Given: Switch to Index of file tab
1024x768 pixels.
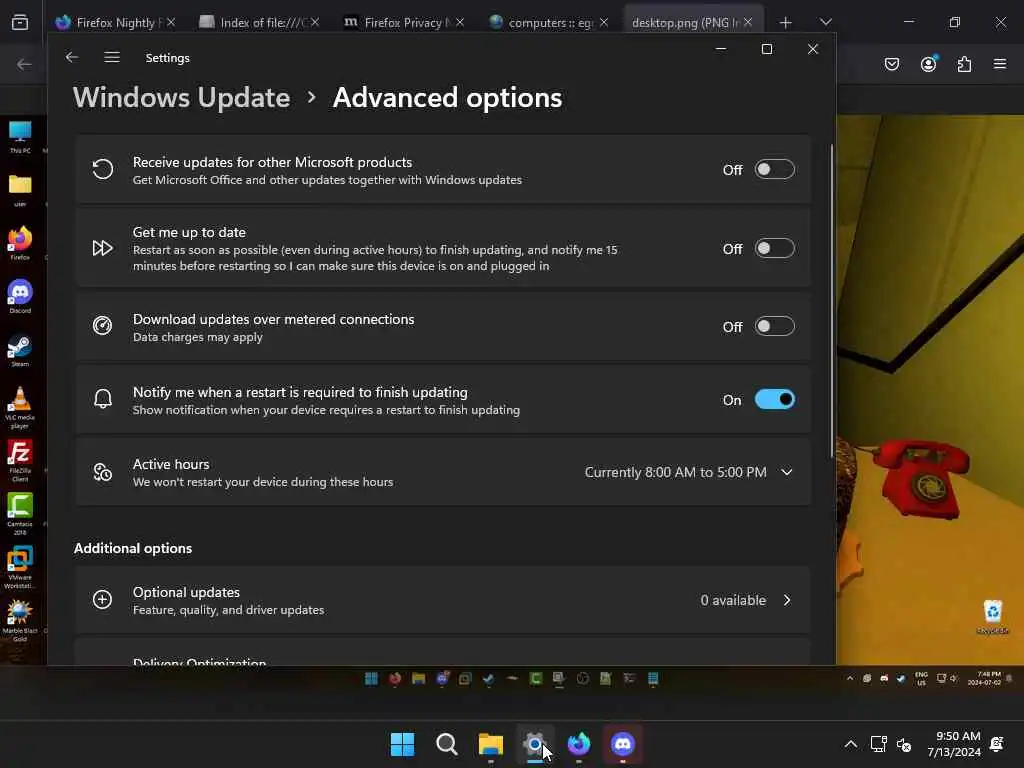Looking at the screenshot, I should click(x=258, y=22).
